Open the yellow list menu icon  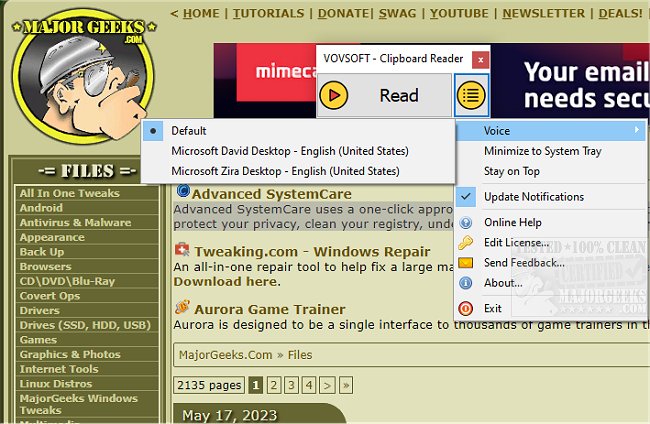[x=471, y=95]
